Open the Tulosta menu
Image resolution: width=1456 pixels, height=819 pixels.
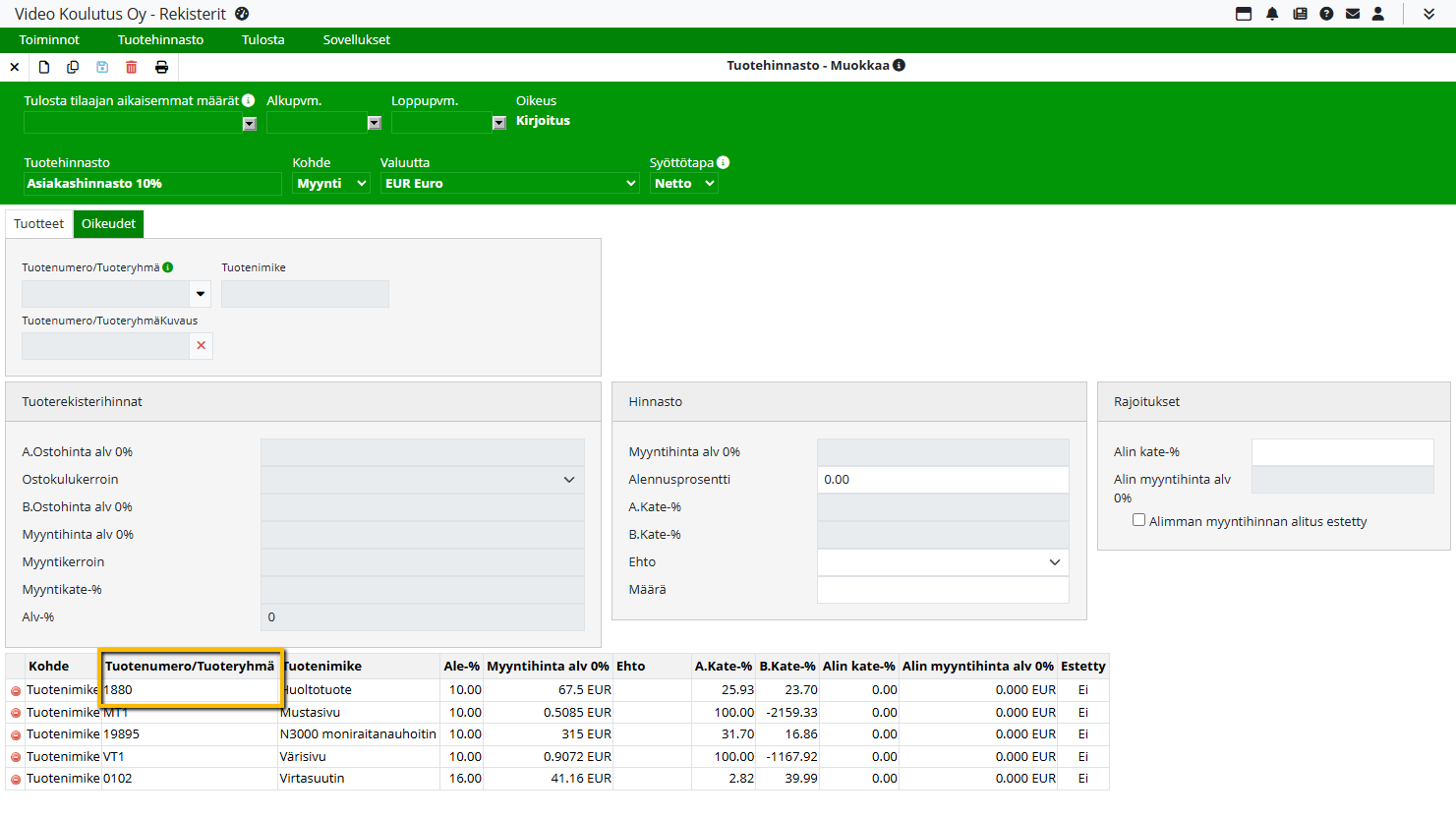pos(263,40)
